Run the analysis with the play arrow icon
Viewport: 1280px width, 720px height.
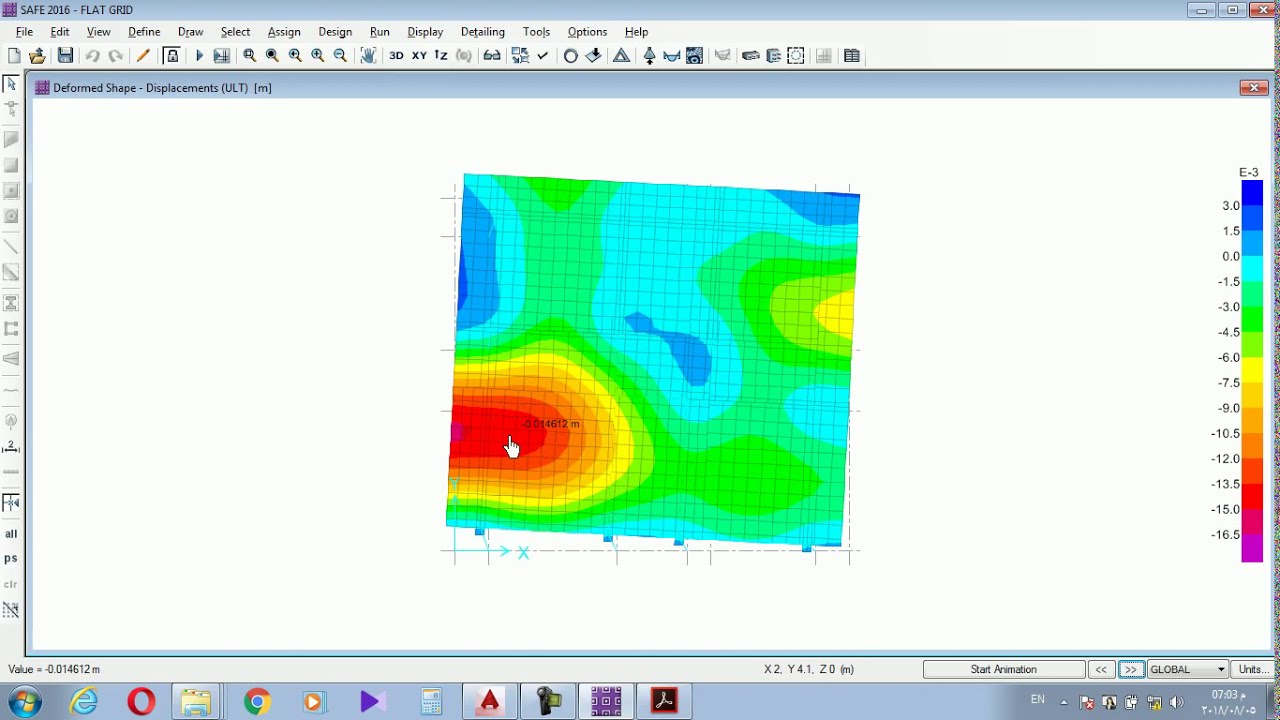pos(199,56)
